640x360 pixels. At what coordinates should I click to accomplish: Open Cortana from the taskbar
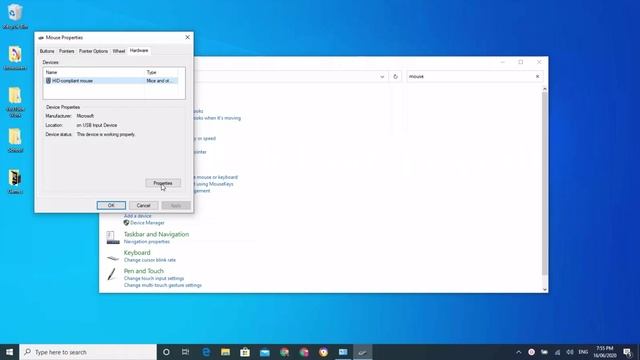[x=166, y=352]
